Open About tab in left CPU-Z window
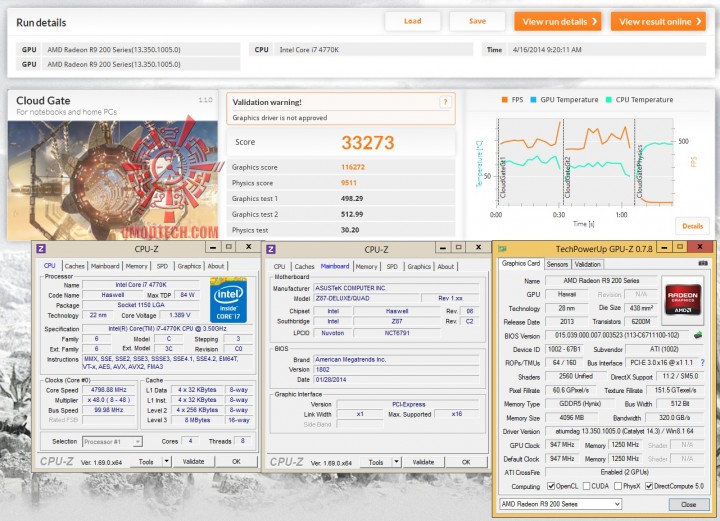This screenshot has width=720, height=521. (215, 266)
